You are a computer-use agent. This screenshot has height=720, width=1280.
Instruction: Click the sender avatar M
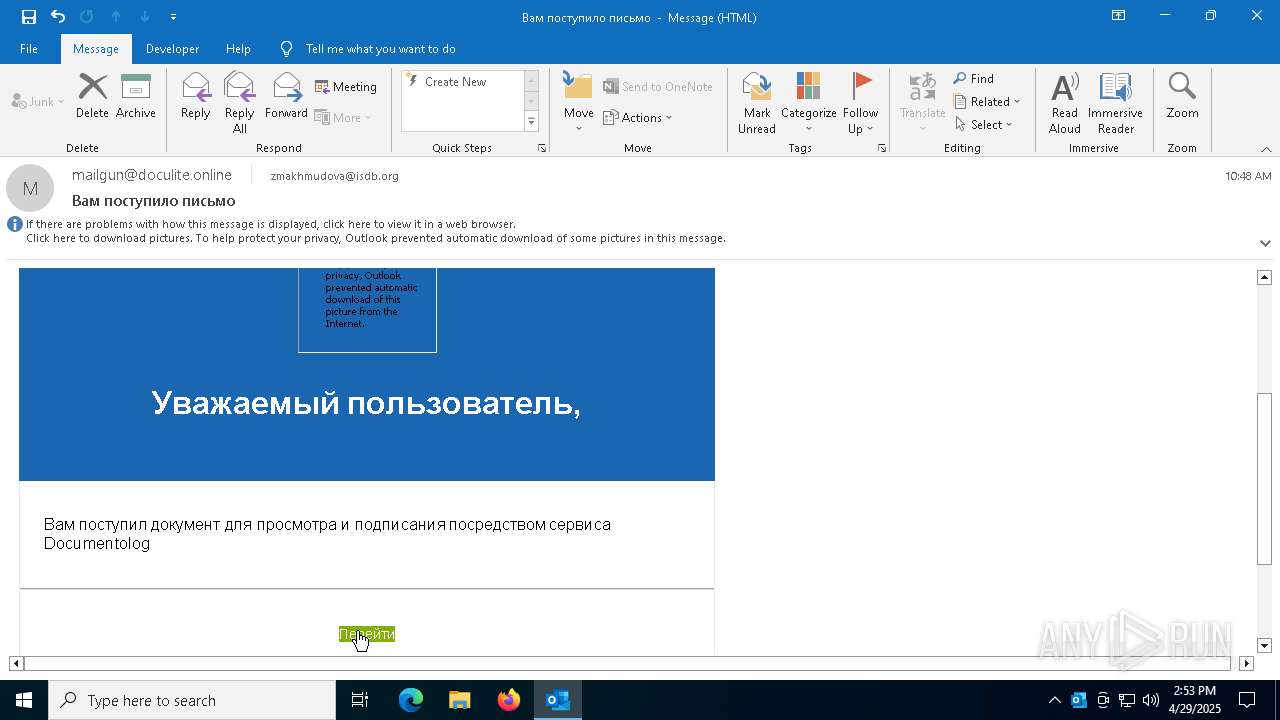30,188
